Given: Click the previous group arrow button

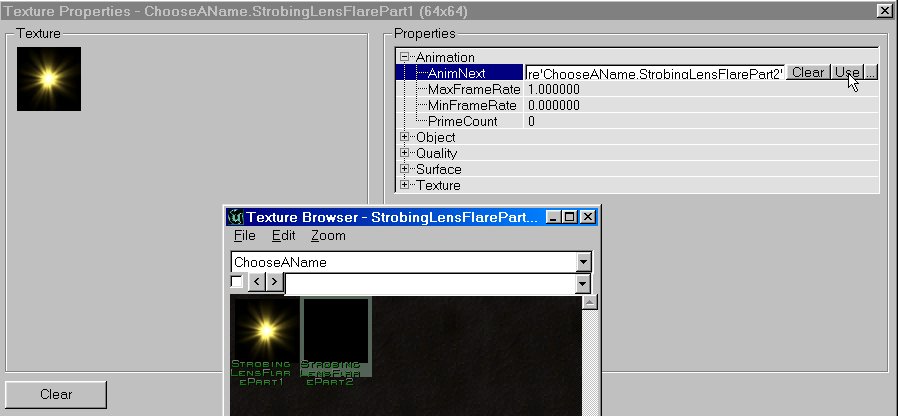Looking at the screenshot, I should 256,283.
